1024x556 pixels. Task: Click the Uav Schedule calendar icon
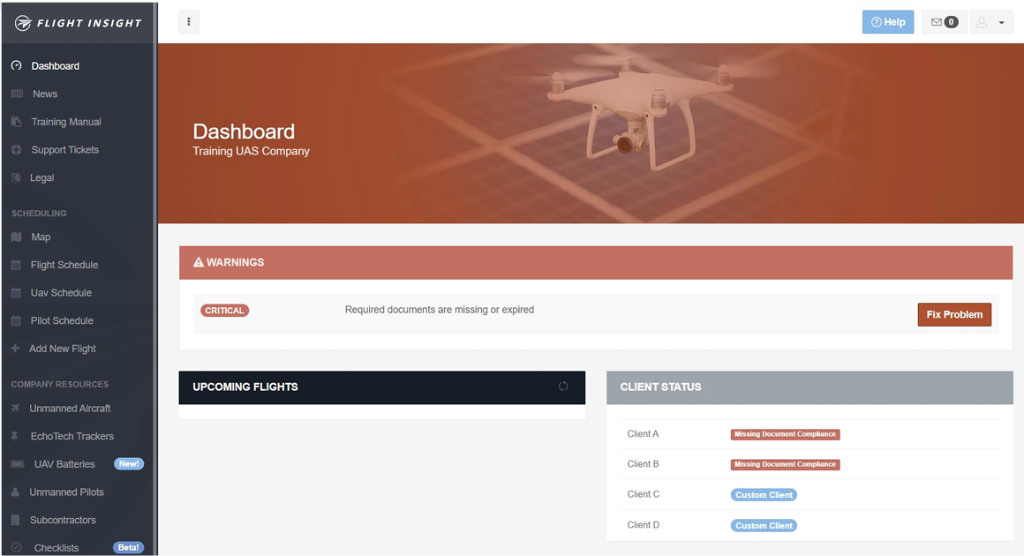(16, 293)
